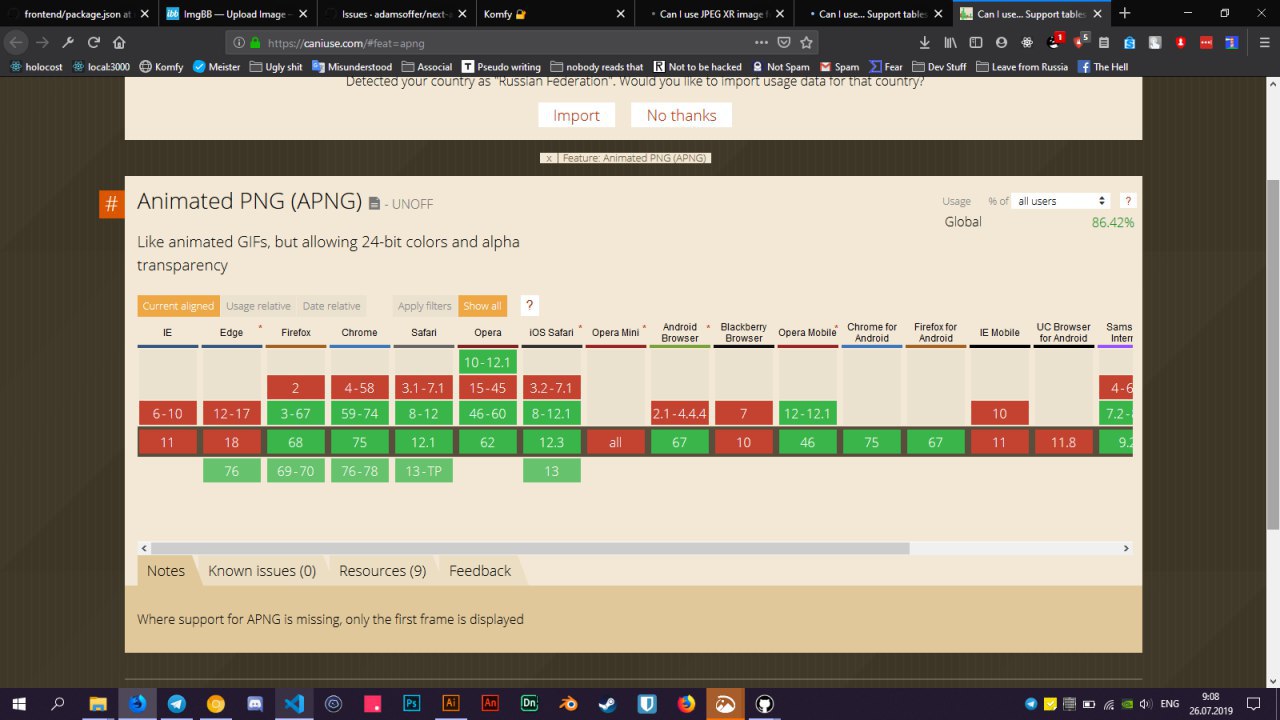
Task: Toggle the Firefox sidebar icon
Action: 976,43
